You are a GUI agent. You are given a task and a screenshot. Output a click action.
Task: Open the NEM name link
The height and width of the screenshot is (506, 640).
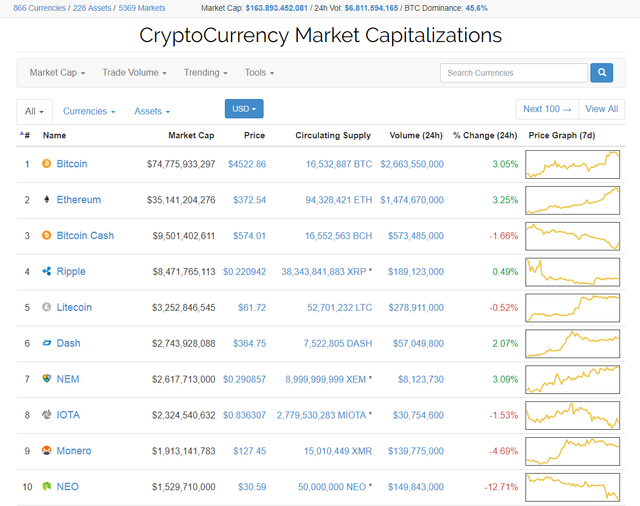coord(68,379)
